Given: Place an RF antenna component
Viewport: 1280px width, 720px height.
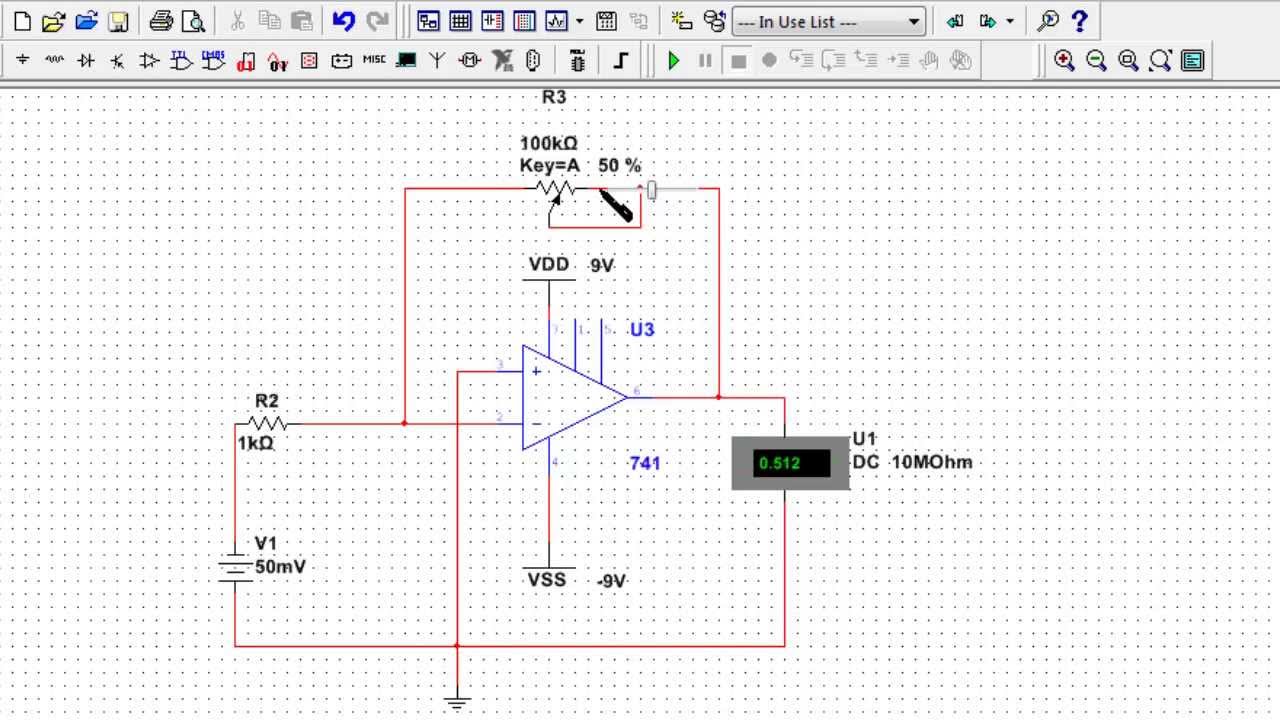Looking at the screenshot, I should [x=437, y=61].
